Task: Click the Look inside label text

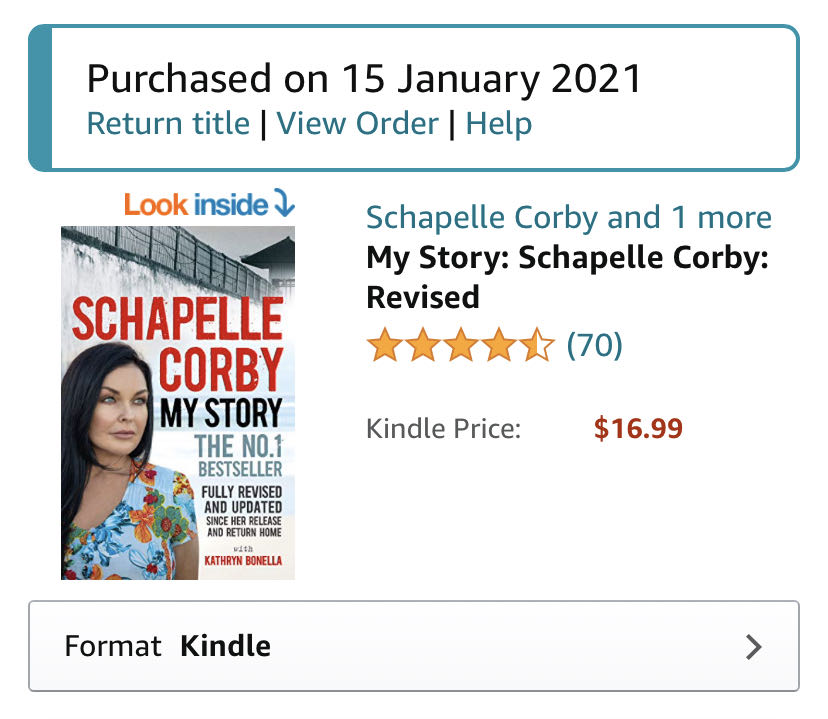Action: pos(195,204)
